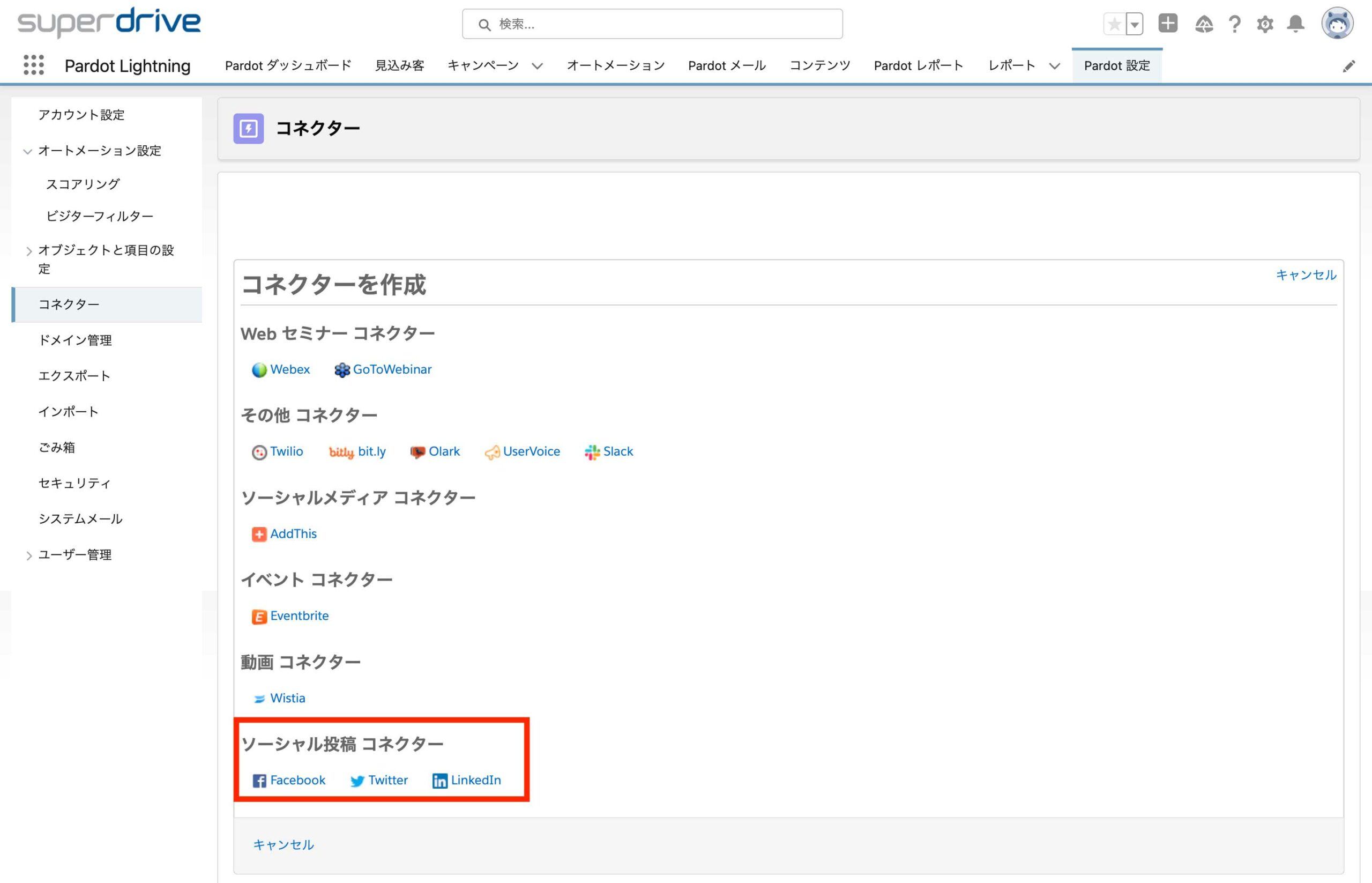Viewport: 1372px width, 883px height.
Task: Choose the LinkedIn connector link
Action: (476, 780)
